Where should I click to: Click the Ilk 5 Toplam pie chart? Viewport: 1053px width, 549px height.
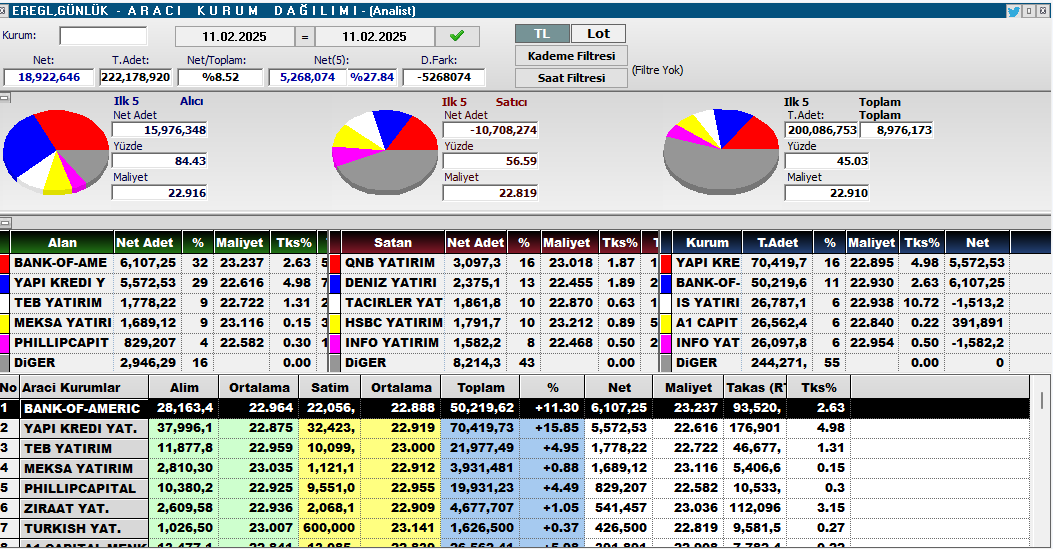(721, 152)
